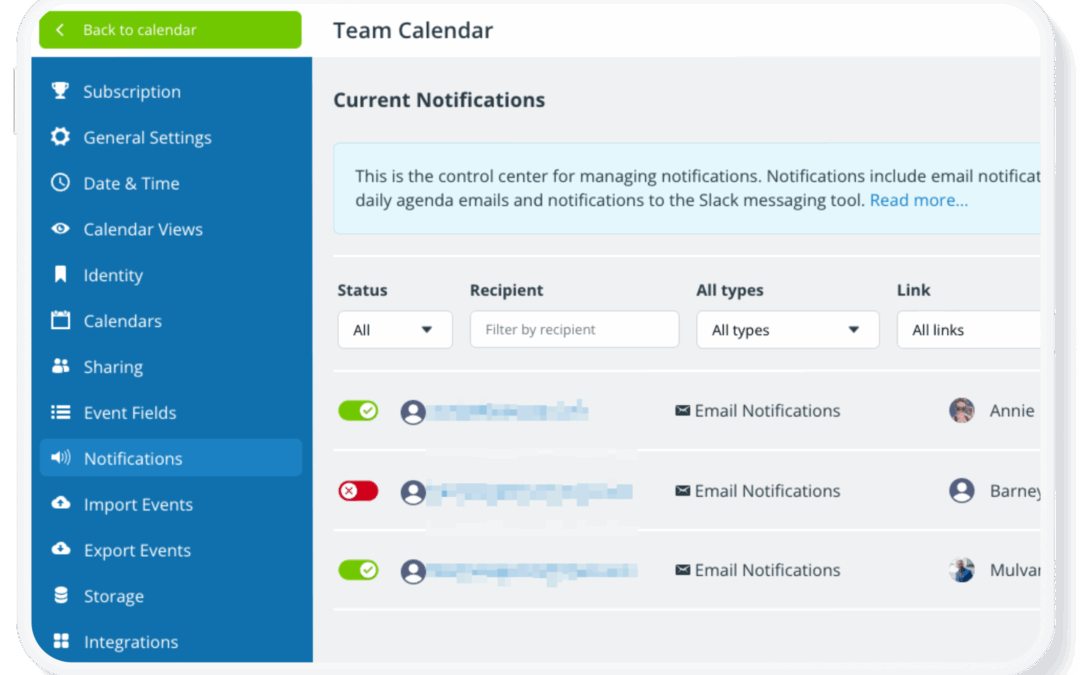Screen dimensions: 1080x675
Task: Turn off Mulvan's notification toggle
Action: (358, 570)
